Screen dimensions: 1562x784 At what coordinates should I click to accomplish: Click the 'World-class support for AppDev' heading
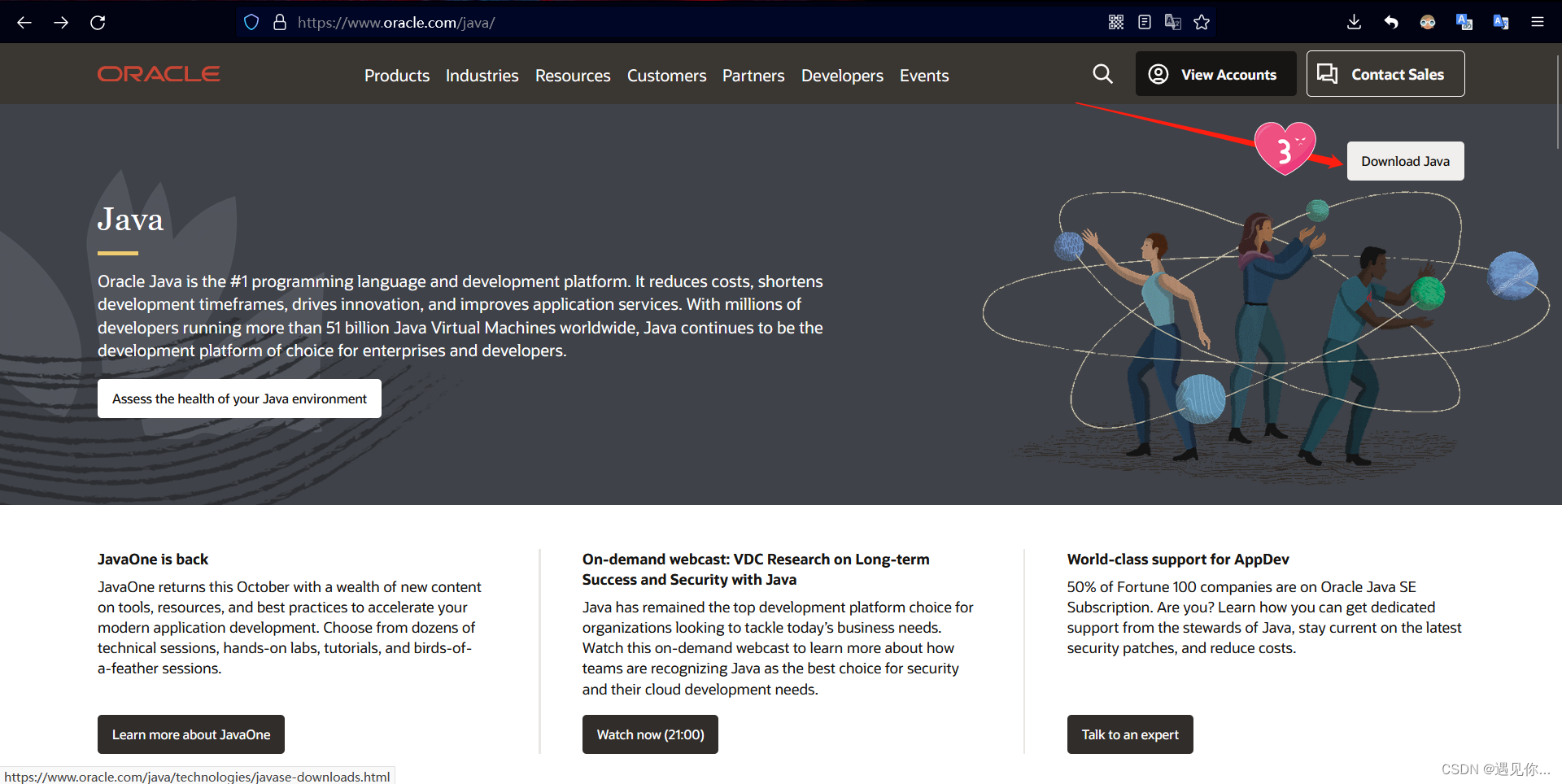[1178, 559]
